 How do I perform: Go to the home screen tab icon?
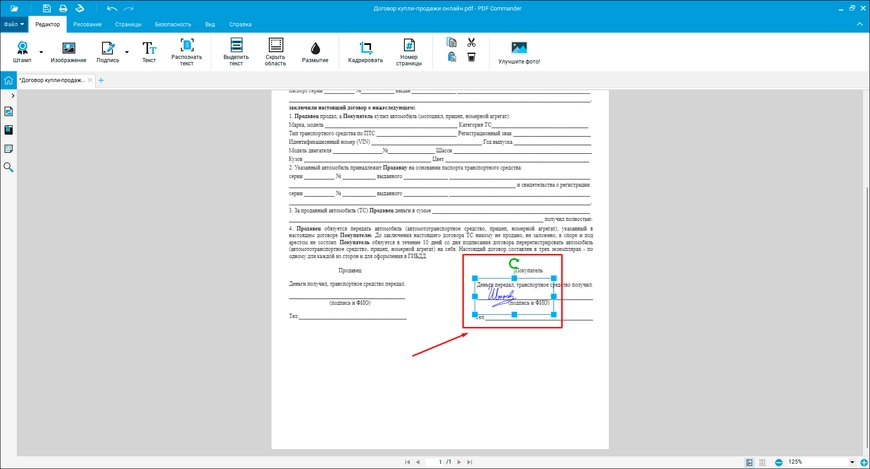click(x=8, y=80)
